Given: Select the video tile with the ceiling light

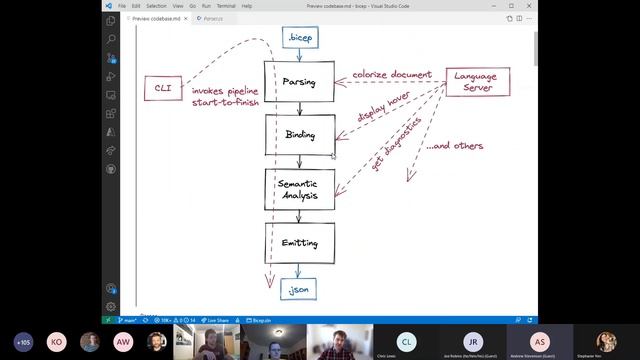Looking at the screenshot, I should tap(273, 342).
